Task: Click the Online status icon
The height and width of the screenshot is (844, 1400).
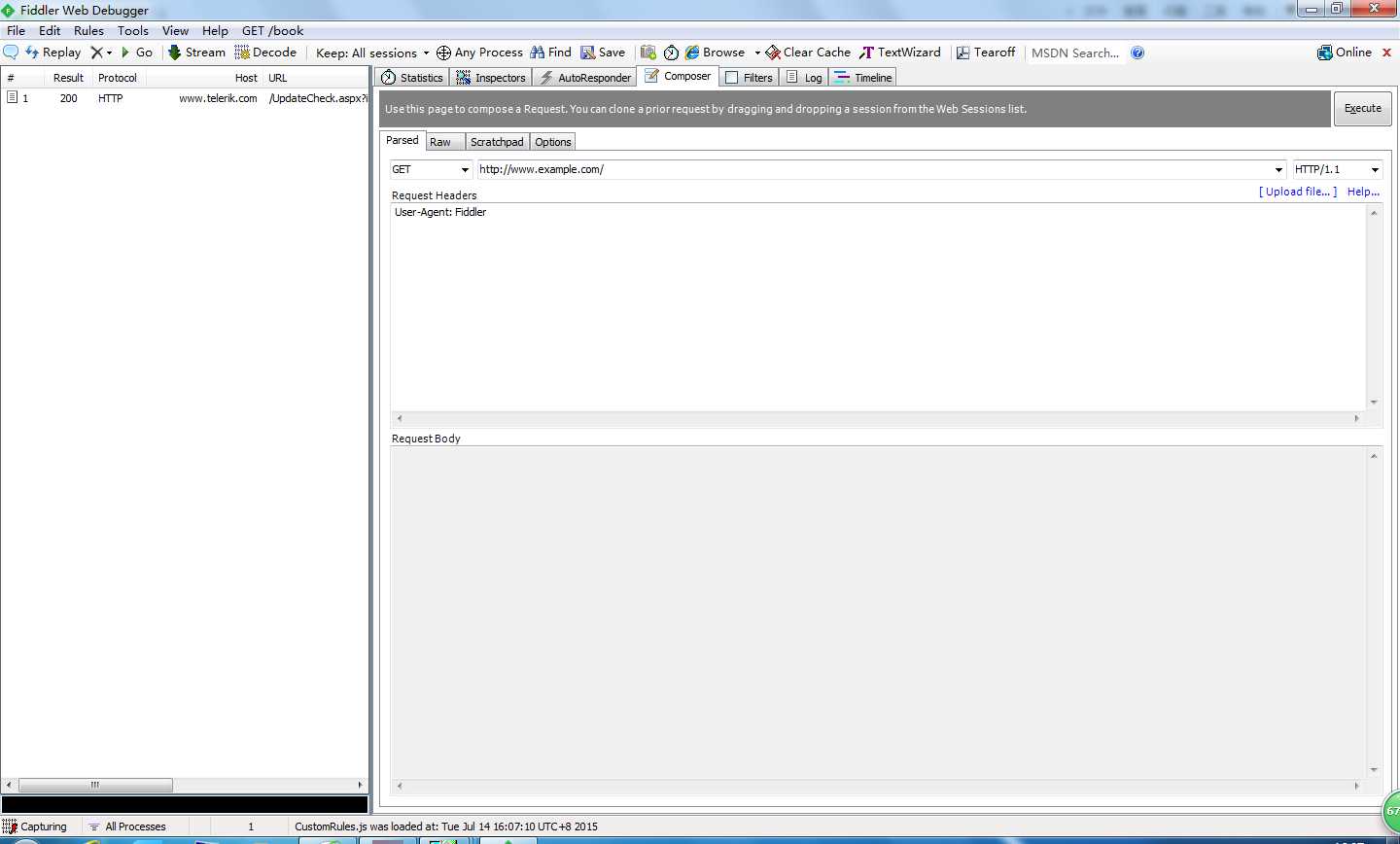Action: point(1324,53)
